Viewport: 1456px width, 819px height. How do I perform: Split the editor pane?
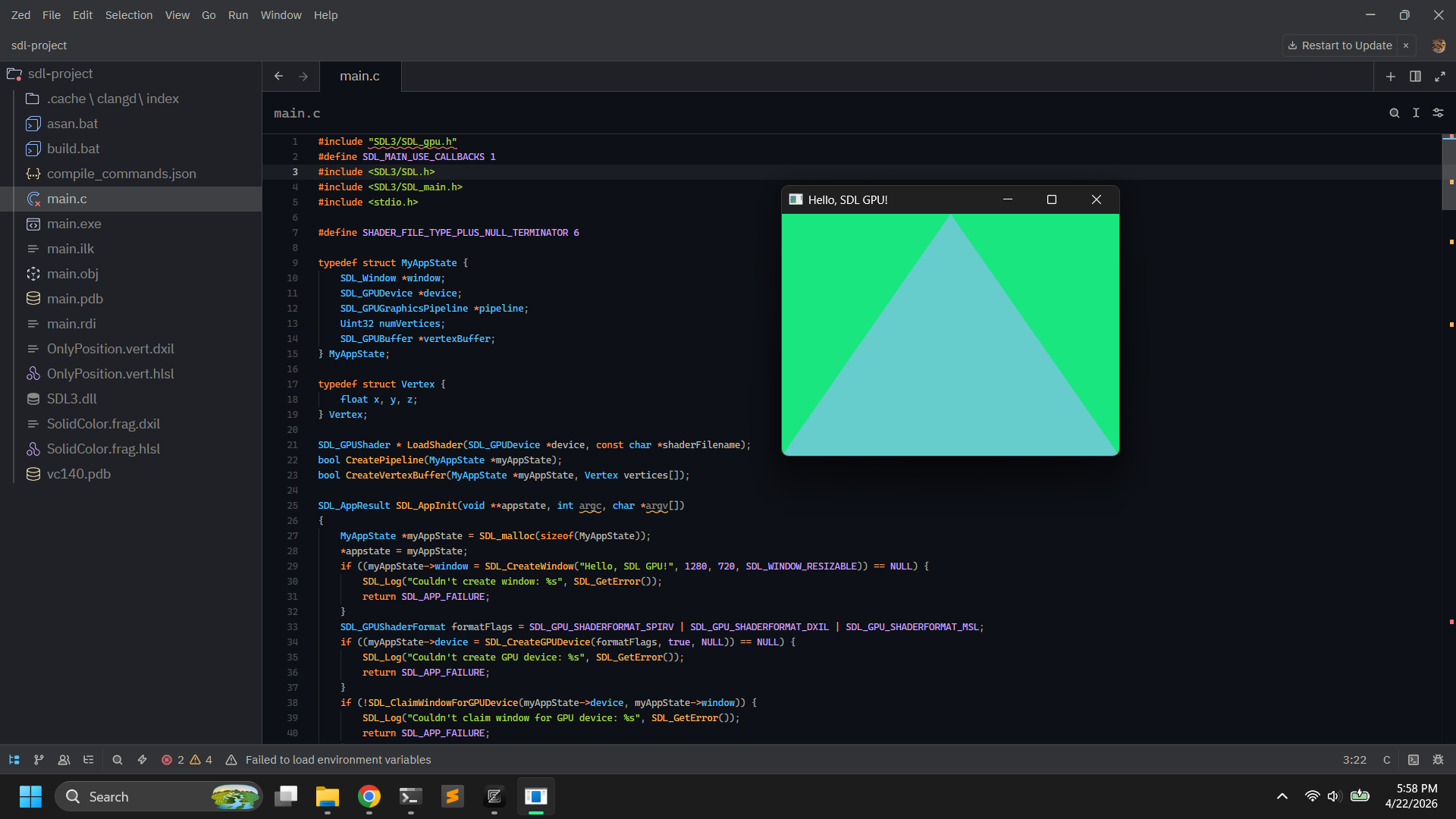click(x=1415, y=77)
